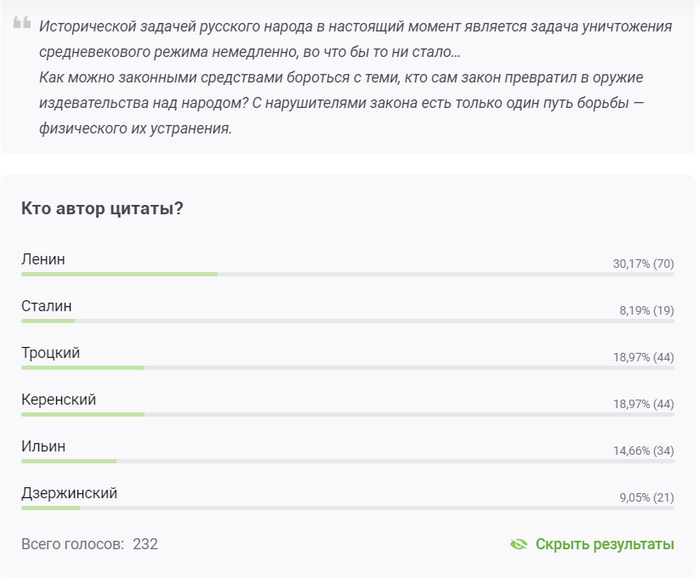Click the Всего голосов: 232 total
The width and height of the screenshot is (700, 579).
89,545
